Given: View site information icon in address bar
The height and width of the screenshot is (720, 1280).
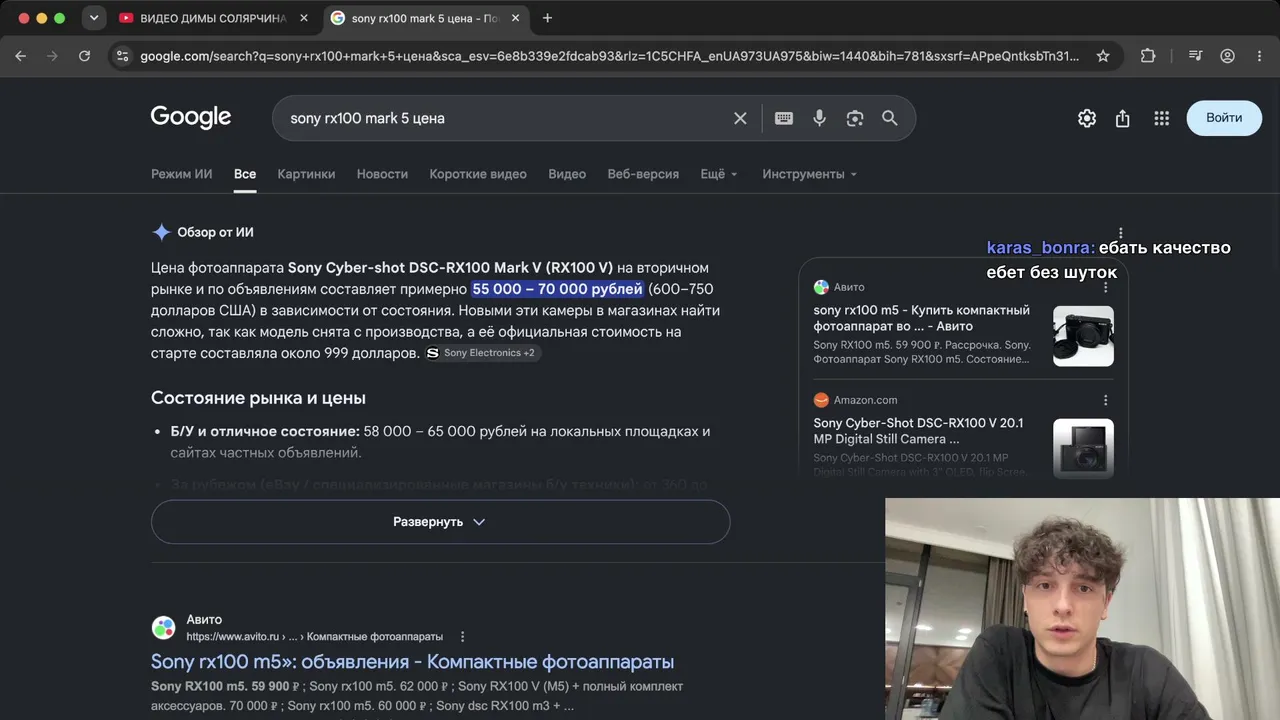Looking at the screenshot, I should coord(121,56).
